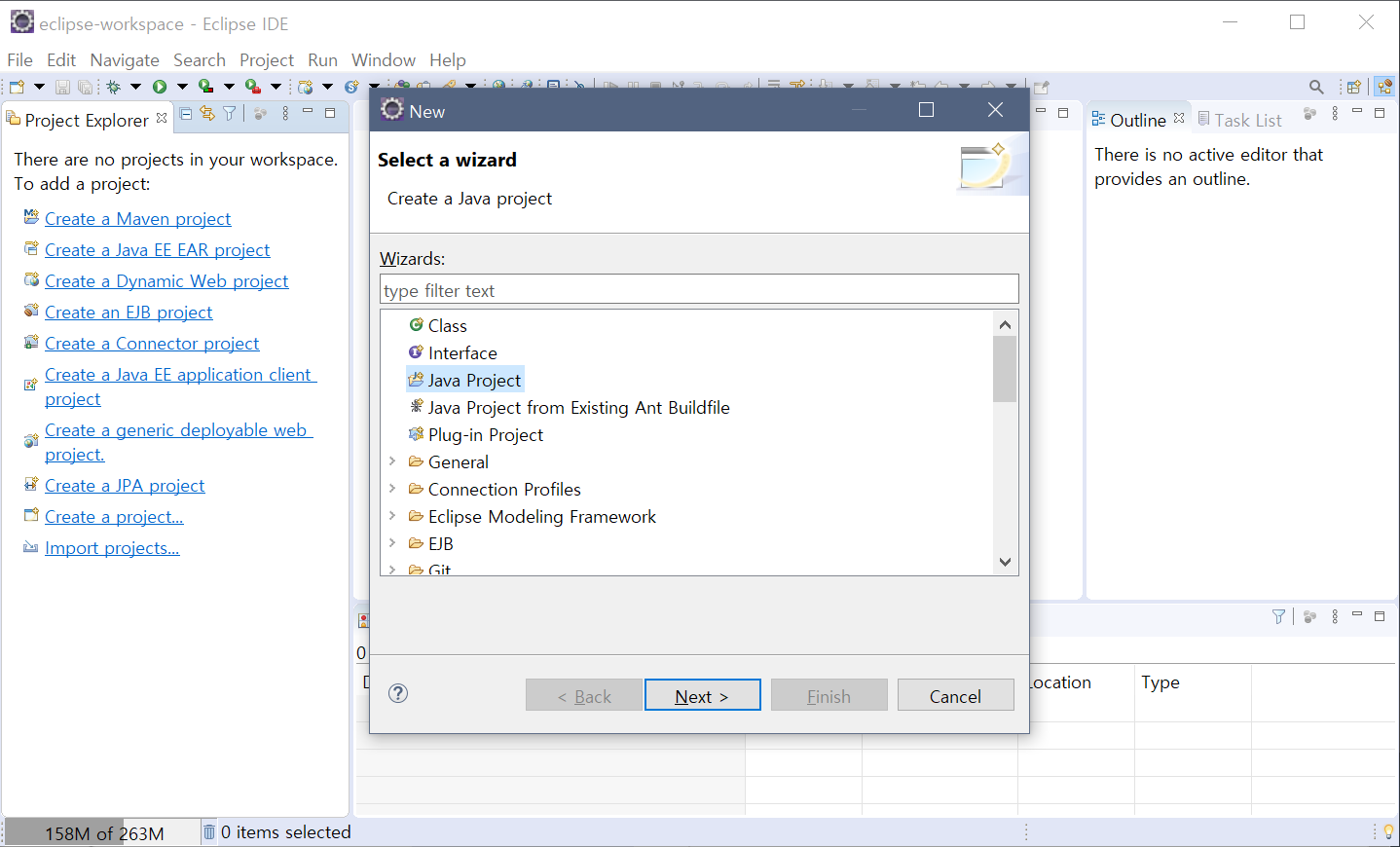Screen dimensions: 1400x847
Task: Close the Outline view tab
Action: 1179,118
